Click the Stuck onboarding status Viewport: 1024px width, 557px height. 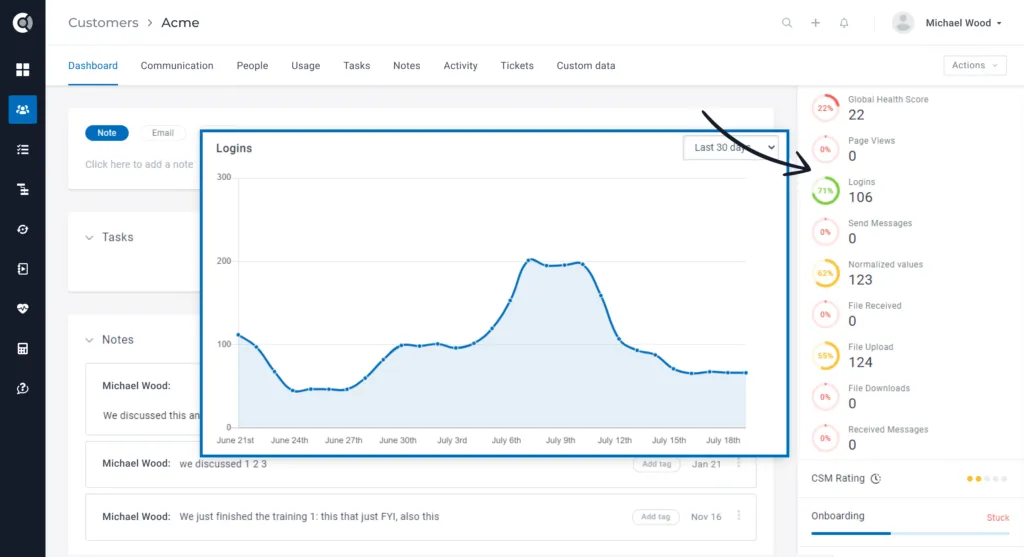tap(997, 517)
